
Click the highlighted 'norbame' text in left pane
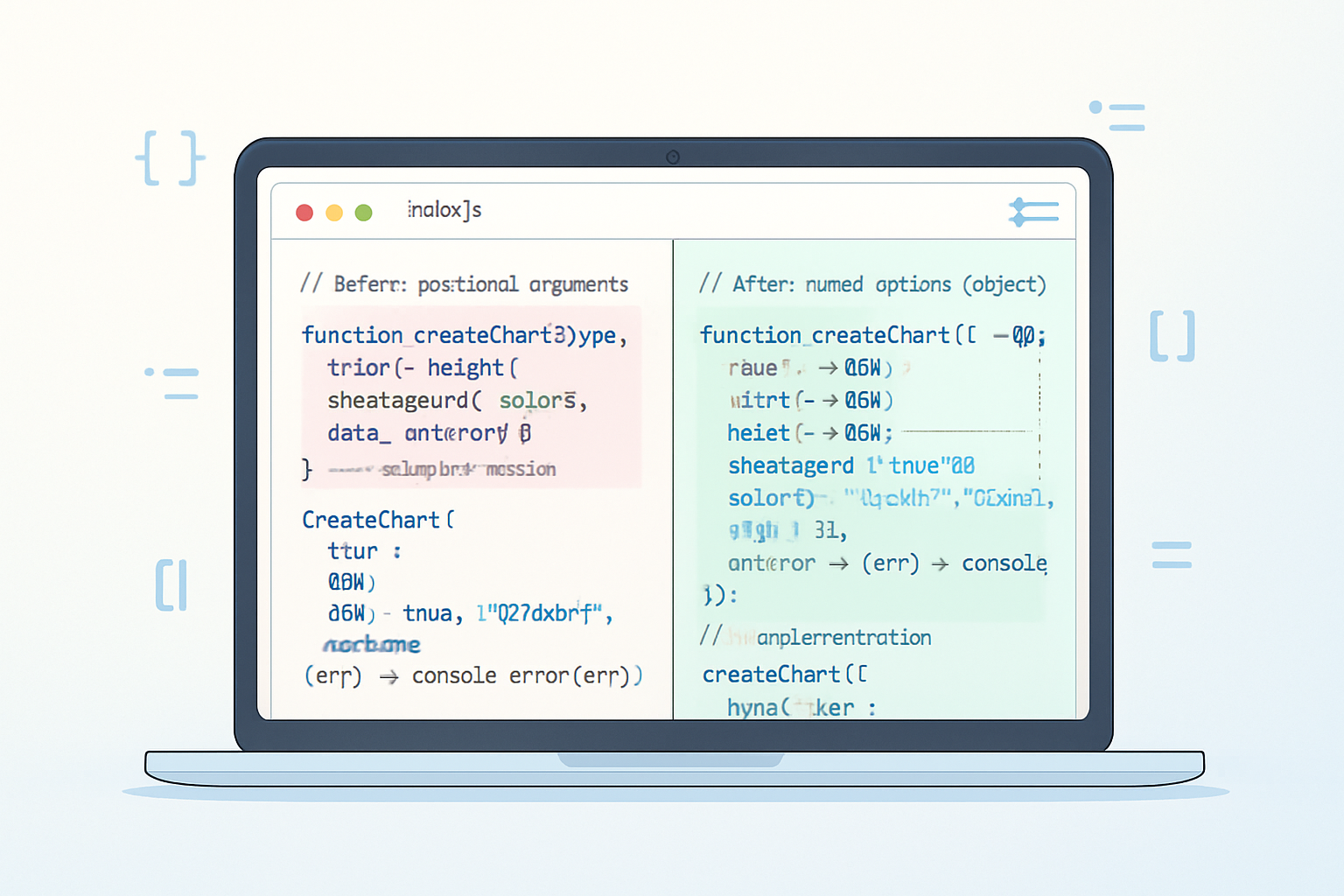[x=372, y=645]
